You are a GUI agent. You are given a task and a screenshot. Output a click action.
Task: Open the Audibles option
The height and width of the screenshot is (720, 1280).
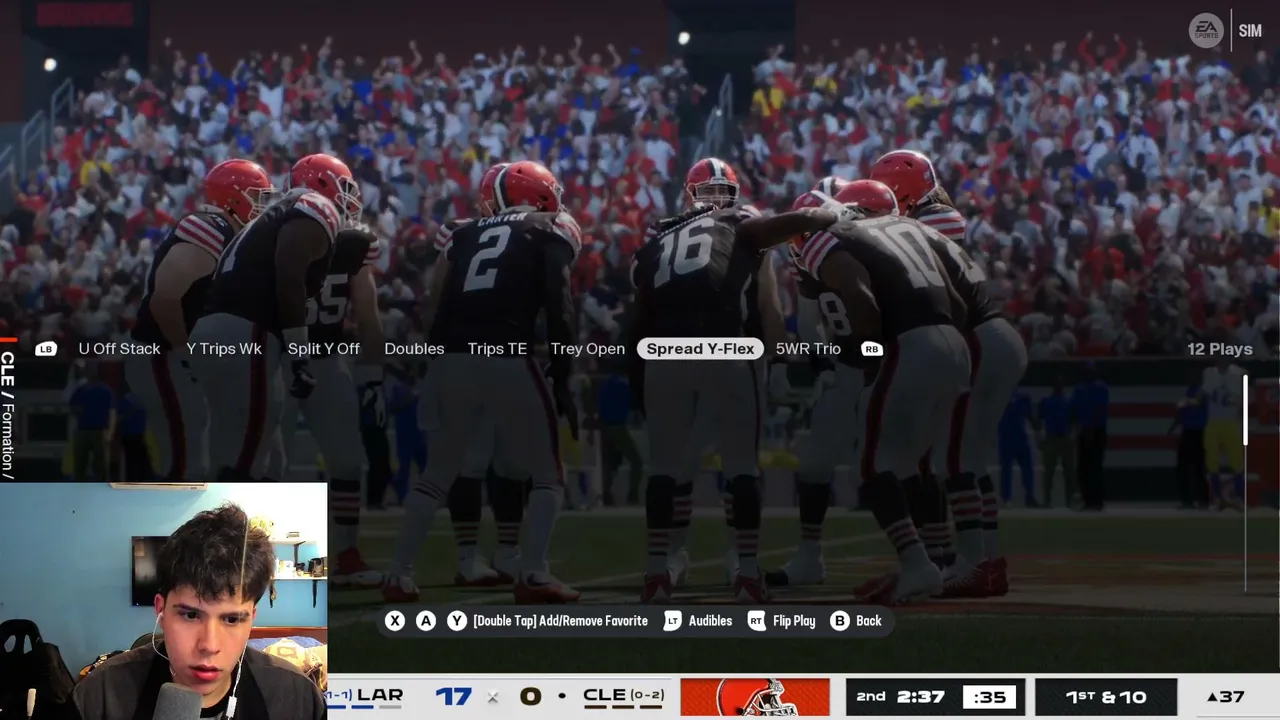[710, 621]
